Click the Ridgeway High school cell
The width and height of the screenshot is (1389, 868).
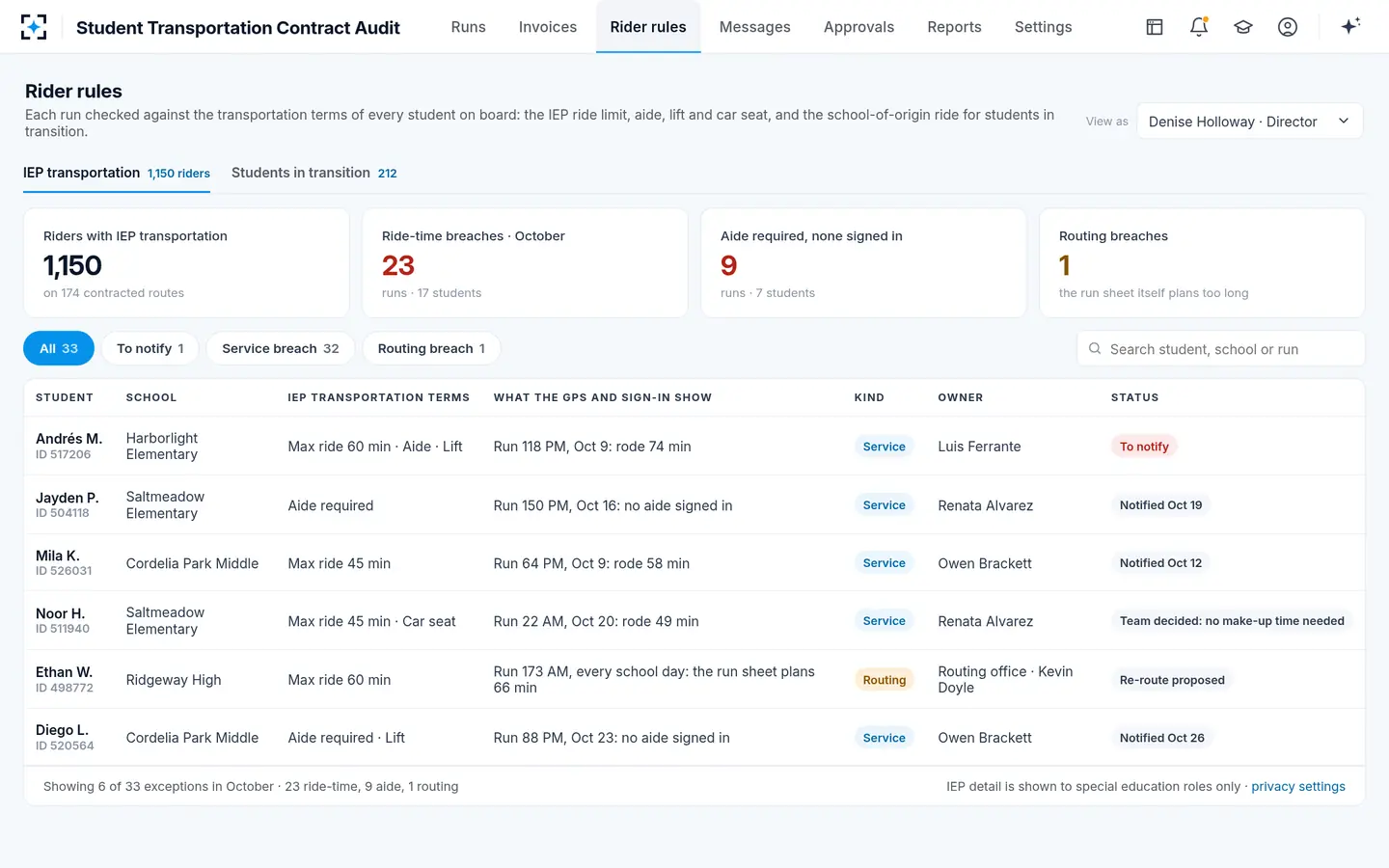point(174,680)
